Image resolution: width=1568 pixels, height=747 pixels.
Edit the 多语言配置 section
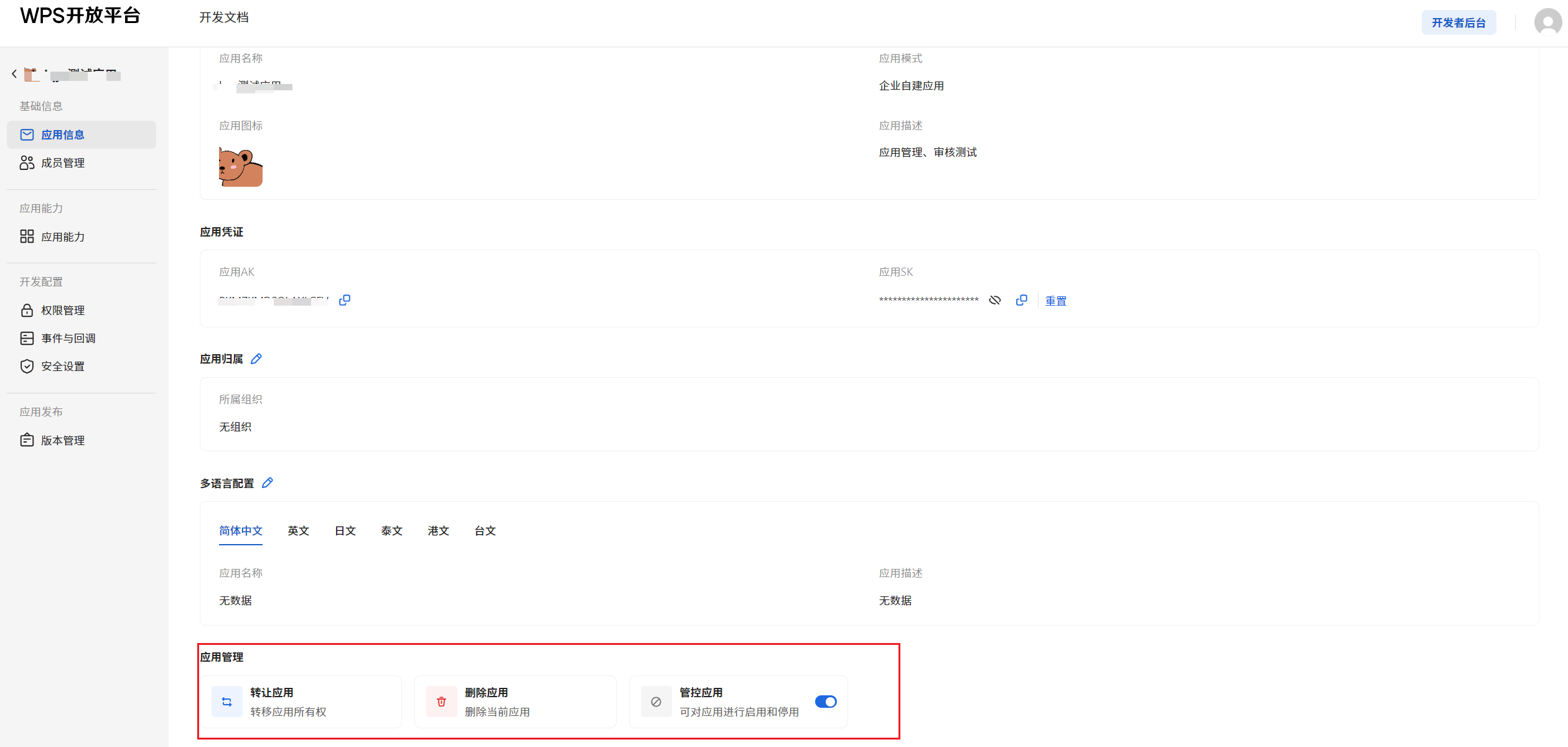[x=268, y=482]
